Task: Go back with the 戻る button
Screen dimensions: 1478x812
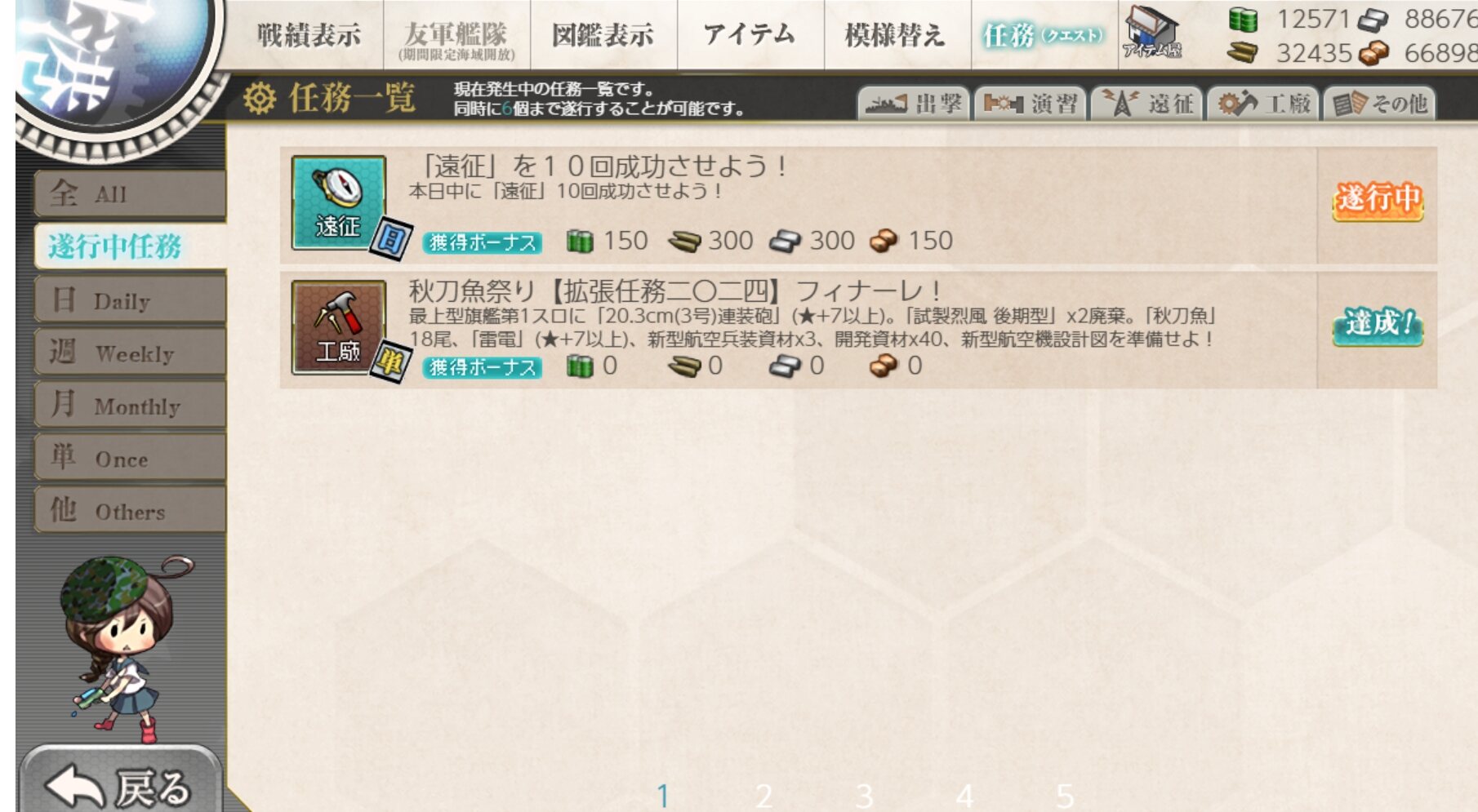Action: point(120,784)
